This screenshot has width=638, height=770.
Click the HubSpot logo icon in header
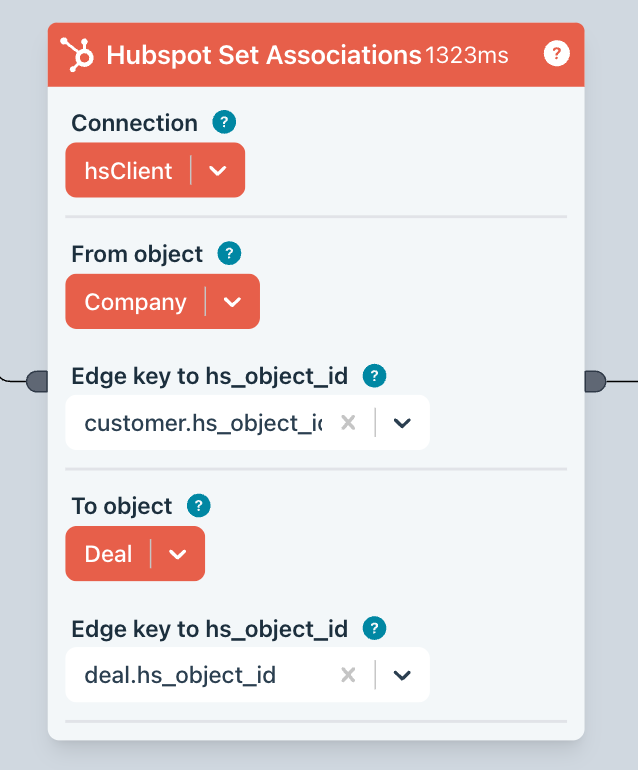(x=77, y=54)
